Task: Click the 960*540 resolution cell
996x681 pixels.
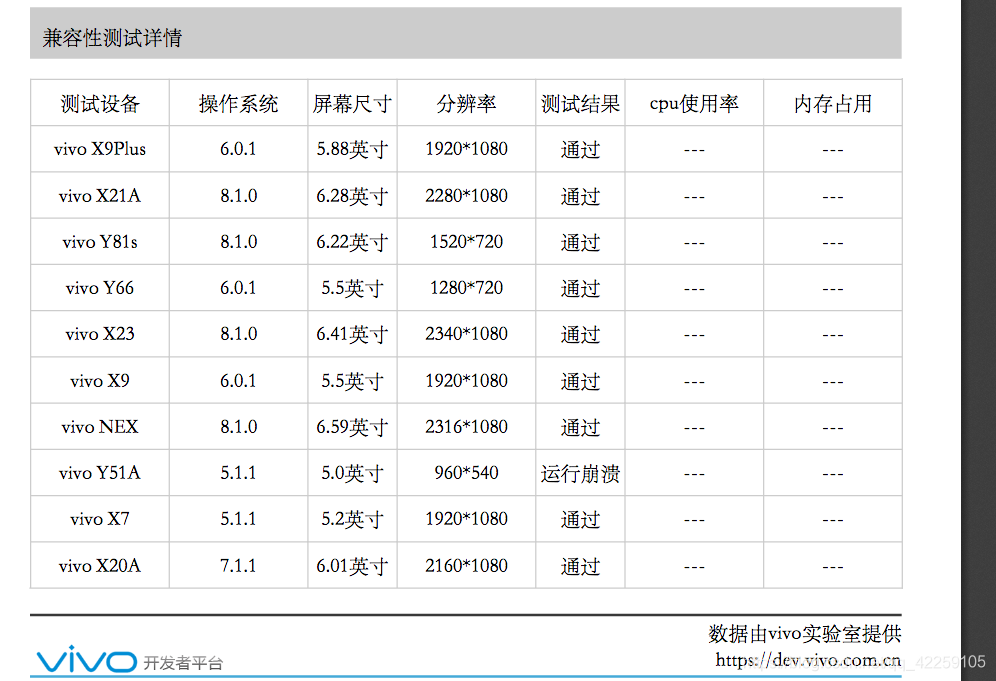Action: click(466, 473)
